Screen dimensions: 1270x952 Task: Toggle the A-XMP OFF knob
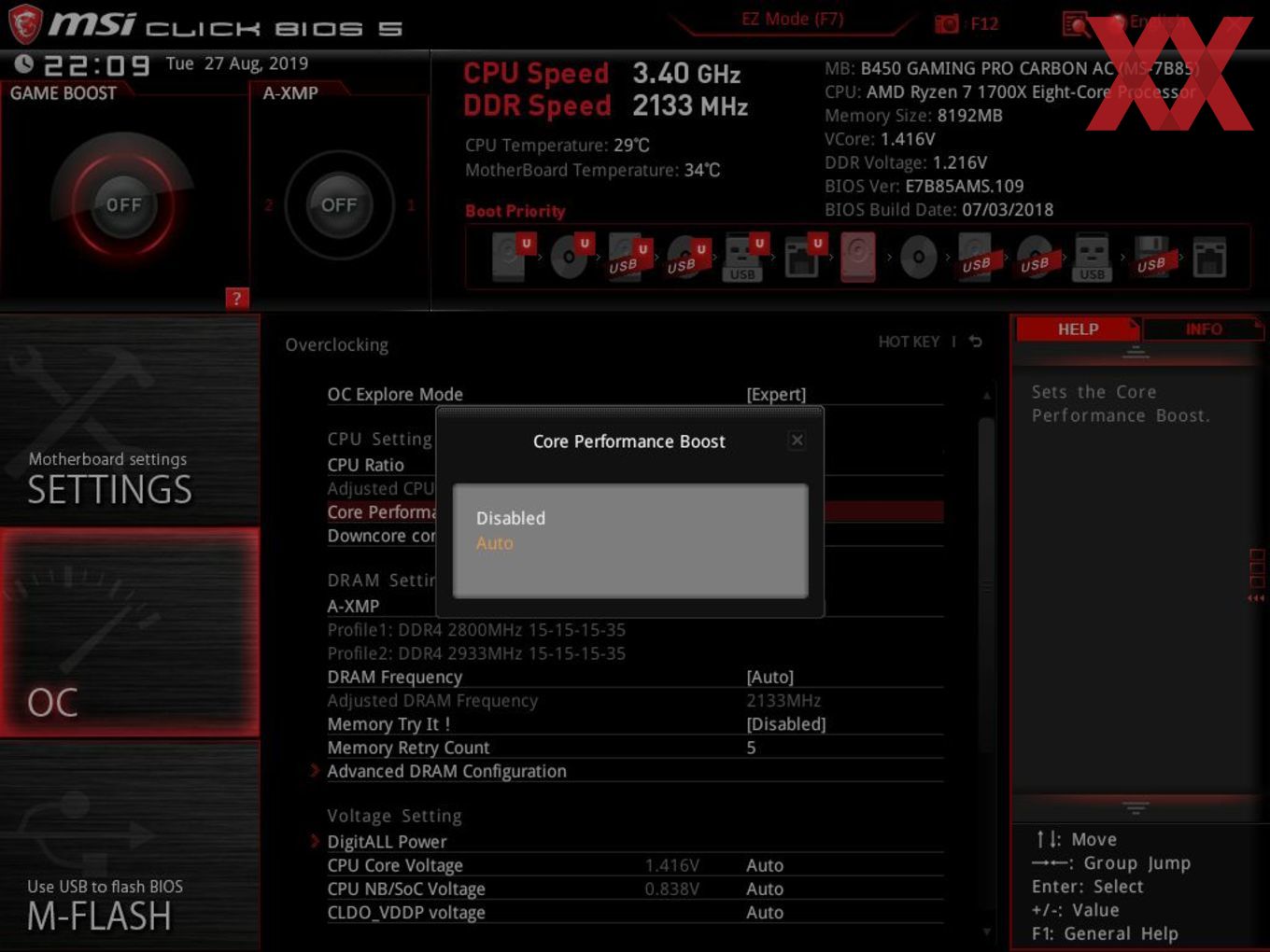point(339,204)
